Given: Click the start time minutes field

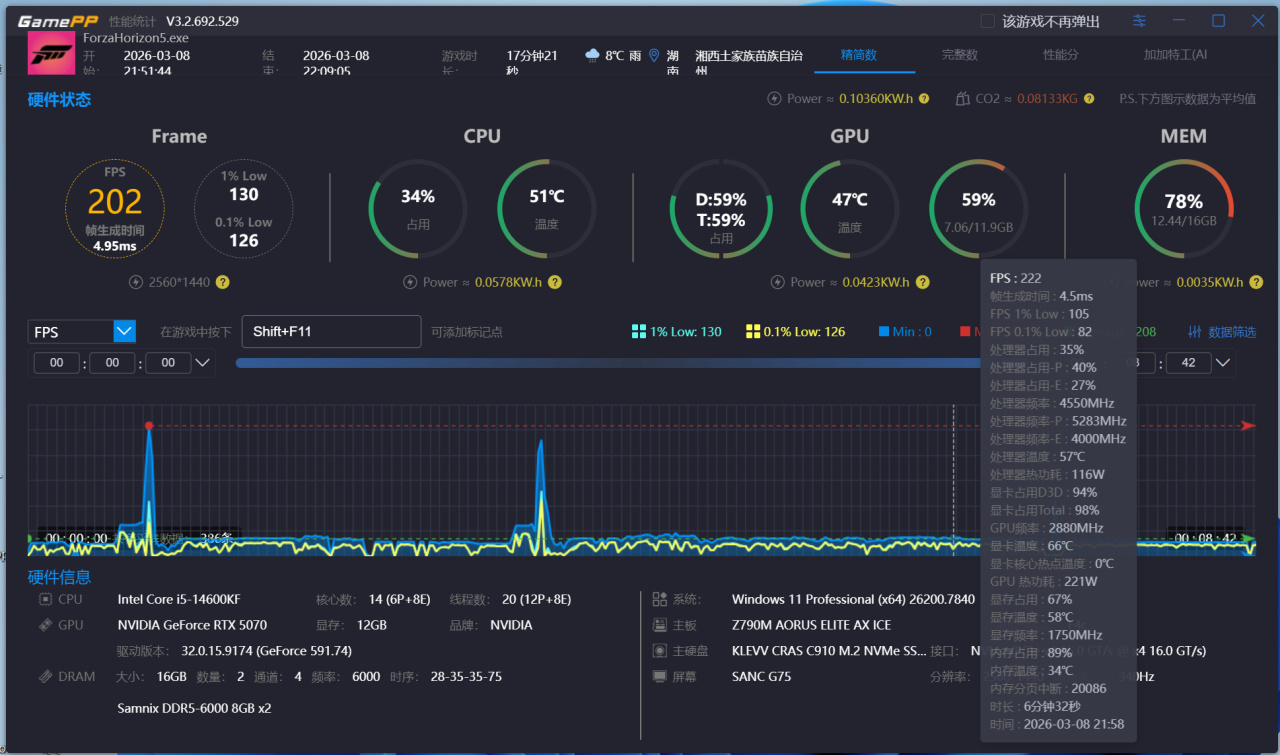Looking at the screenshot, I should click(x=113, y=363).
